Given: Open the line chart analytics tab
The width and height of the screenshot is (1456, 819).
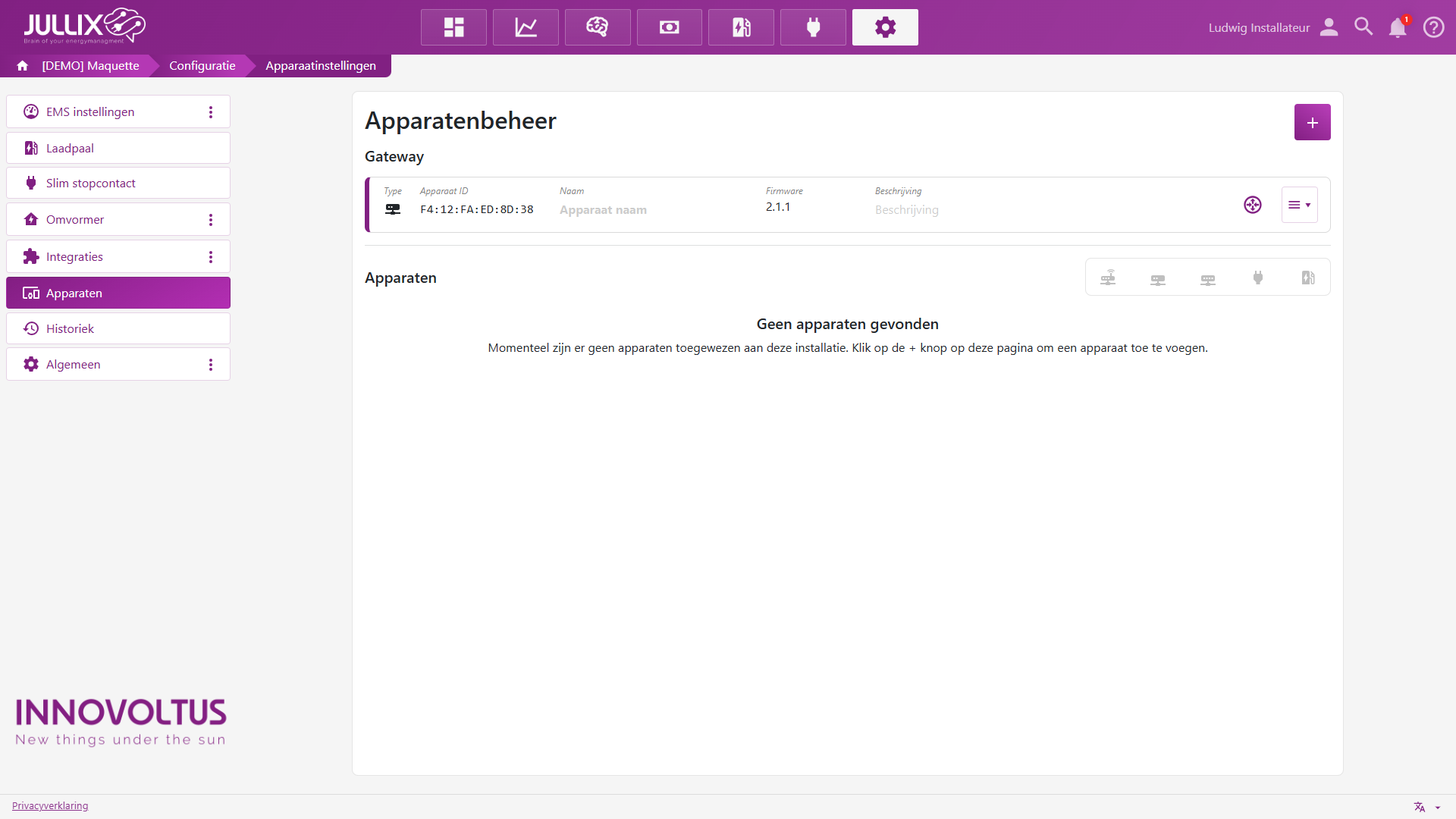Looking at the screenshot, I should pos(526,27).
